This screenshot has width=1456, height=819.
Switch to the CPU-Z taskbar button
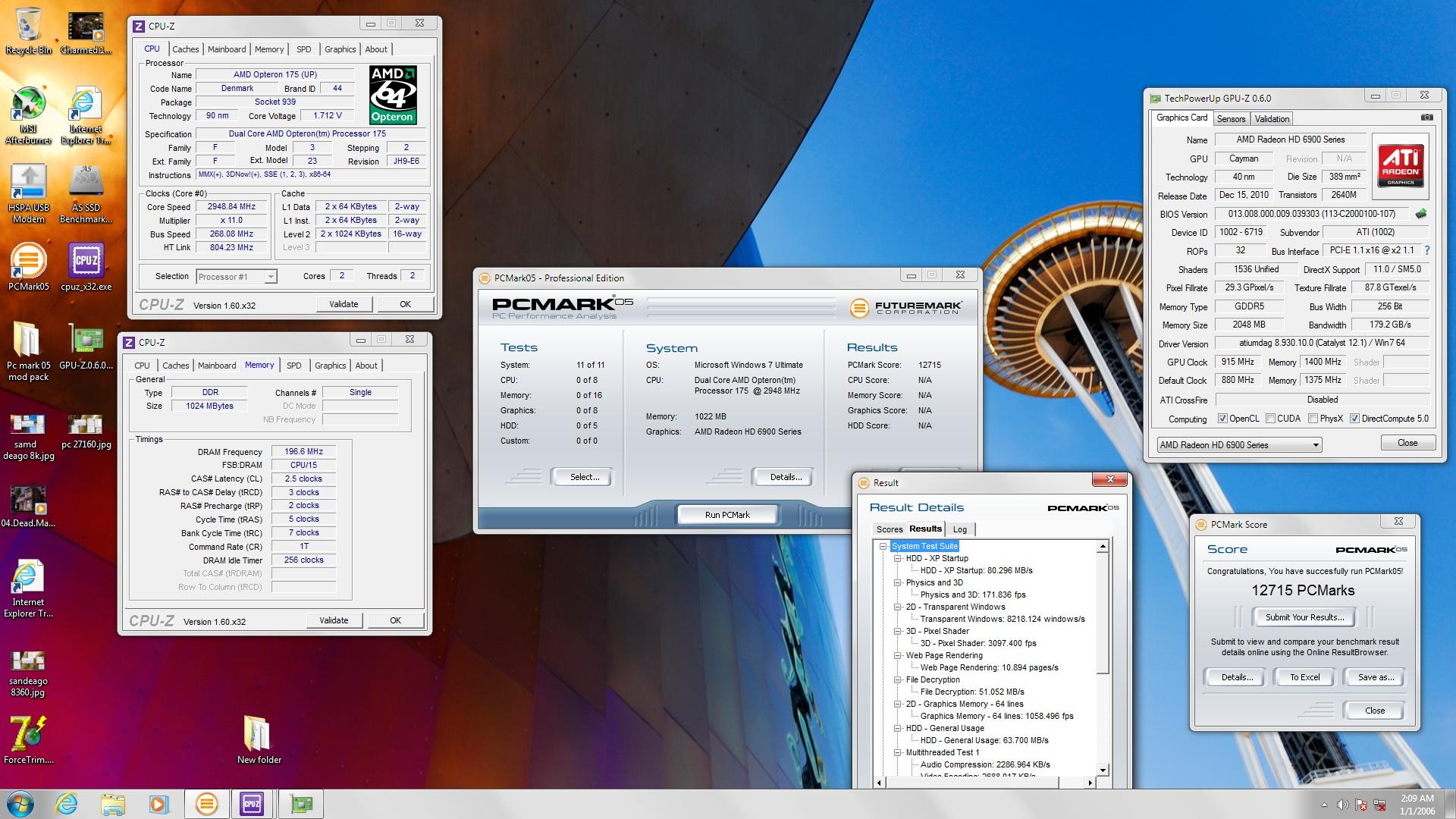(x=252, y=804)
